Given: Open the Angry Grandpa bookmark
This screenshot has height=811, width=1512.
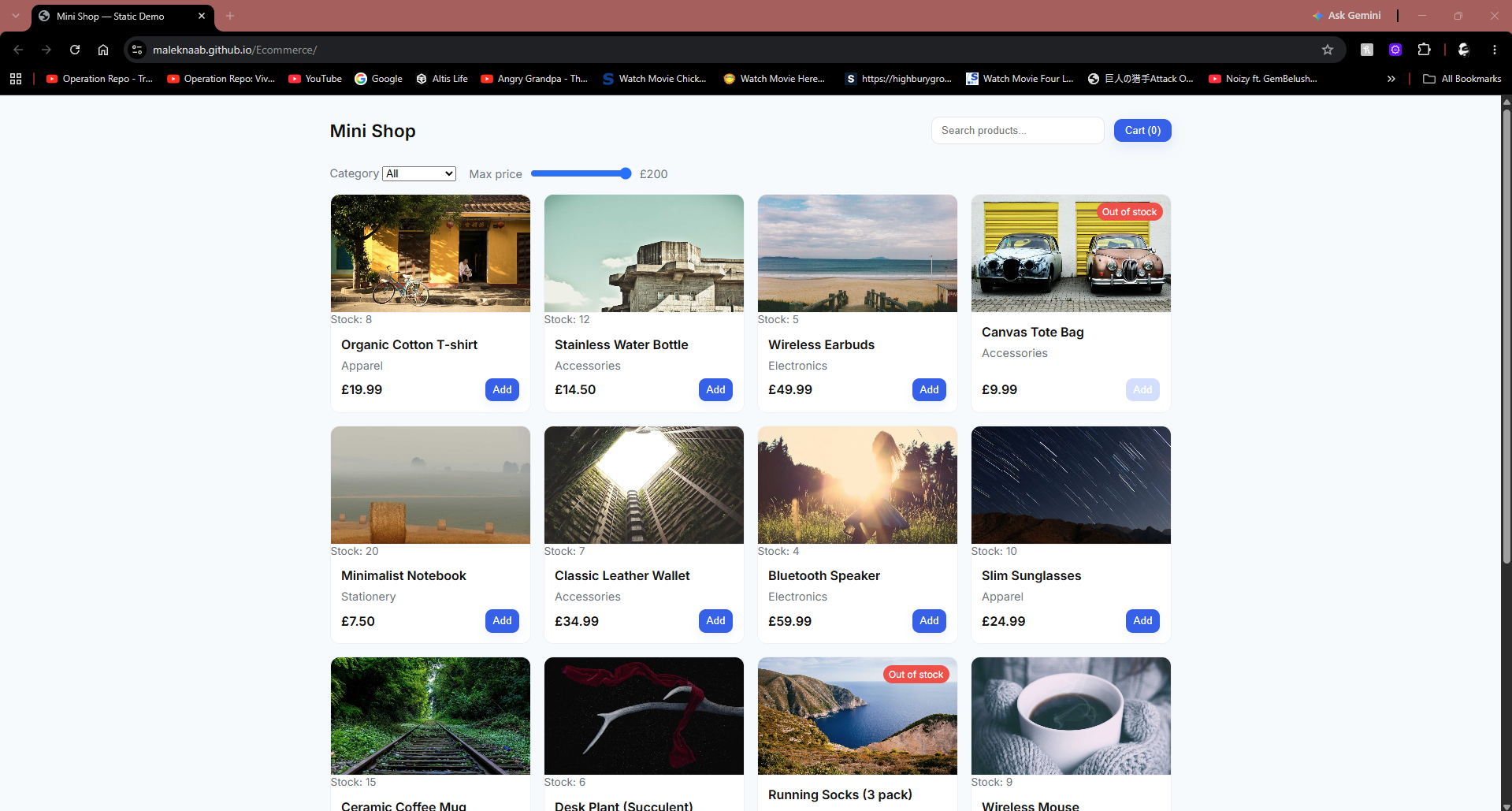Looking at the screenshot, I should (534, 79).
